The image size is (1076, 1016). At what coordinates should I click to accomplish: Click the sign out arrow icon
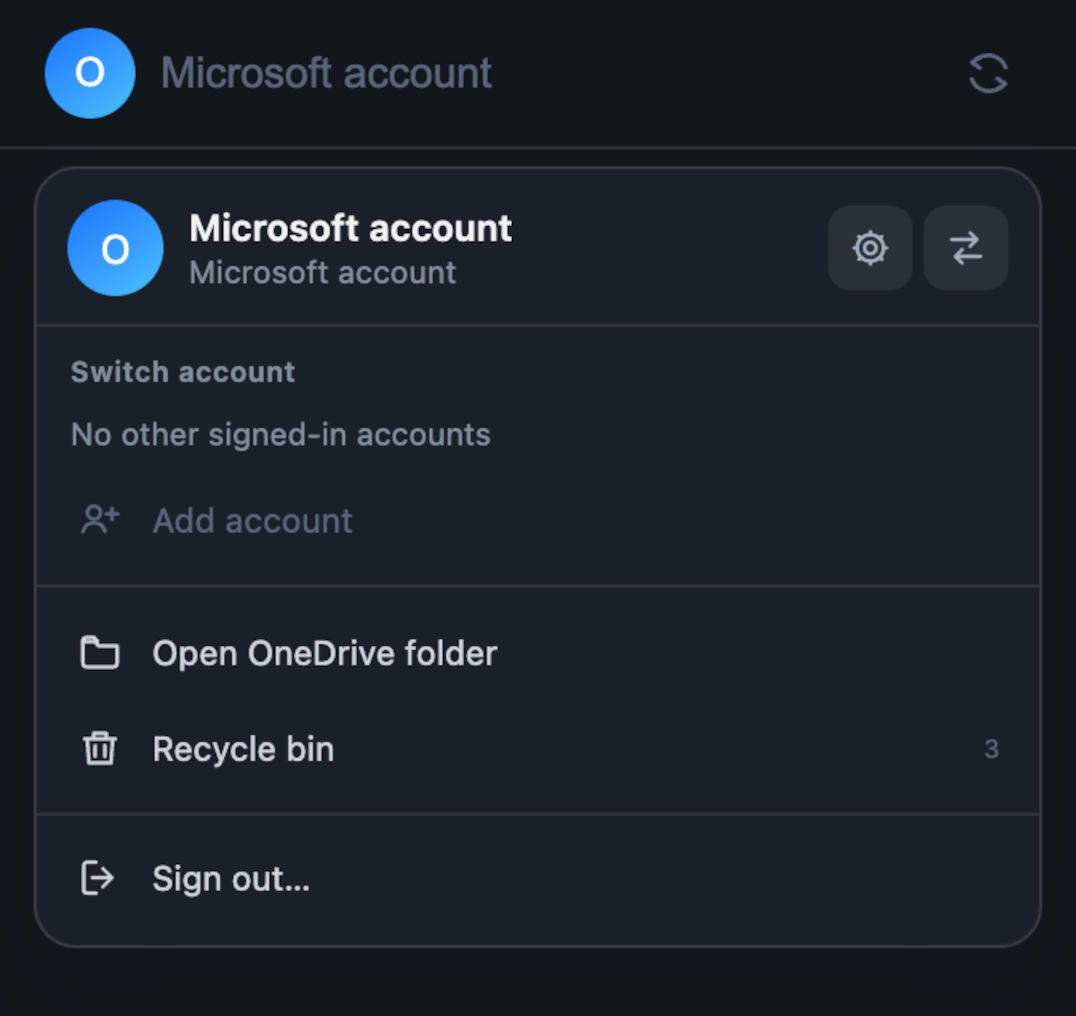pyautogui.click(x=97, y=877)
